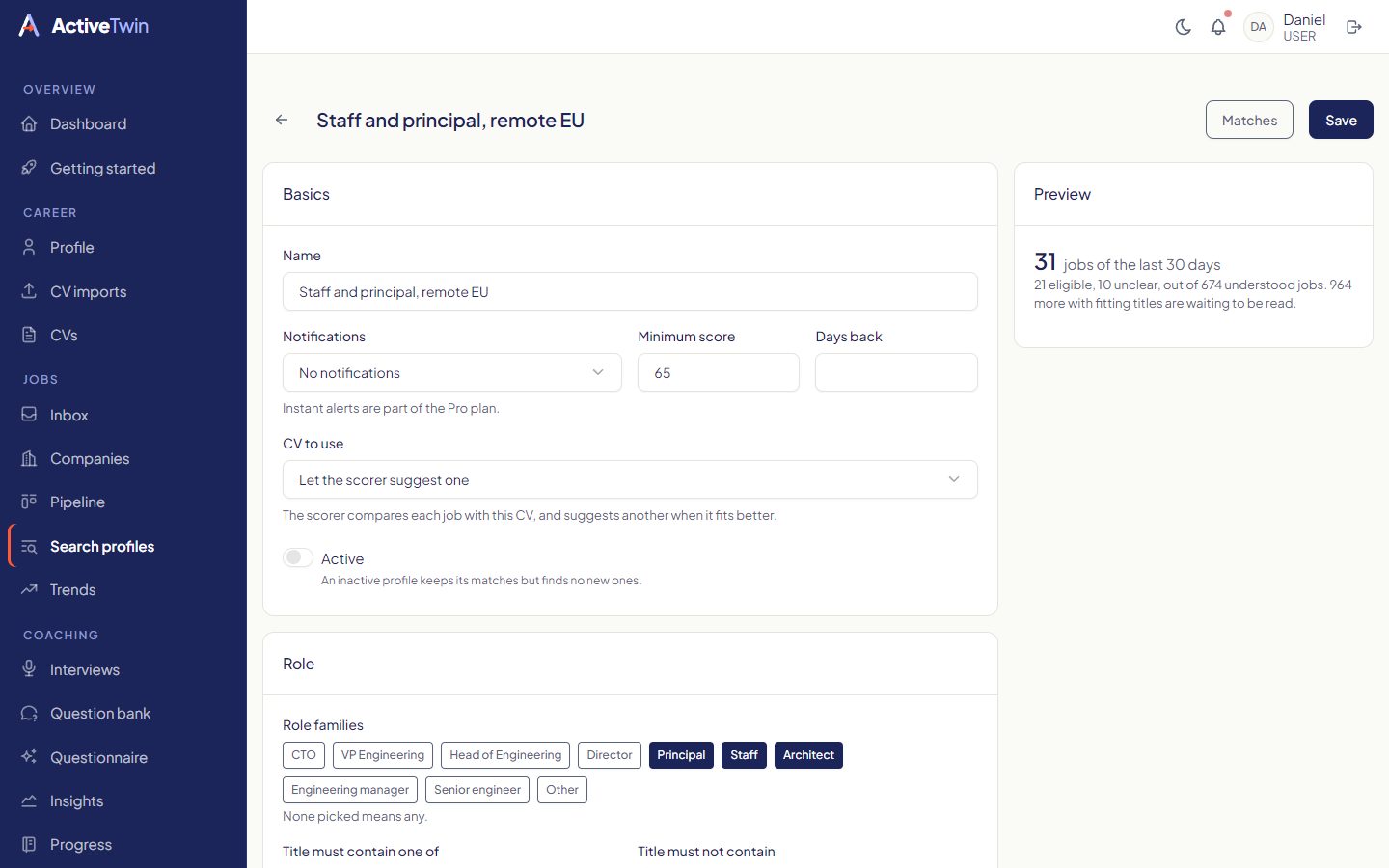The height and width of the screenshot is (868, 1389).
Task: Click the Days back field
Action: (x=896, y=372)
